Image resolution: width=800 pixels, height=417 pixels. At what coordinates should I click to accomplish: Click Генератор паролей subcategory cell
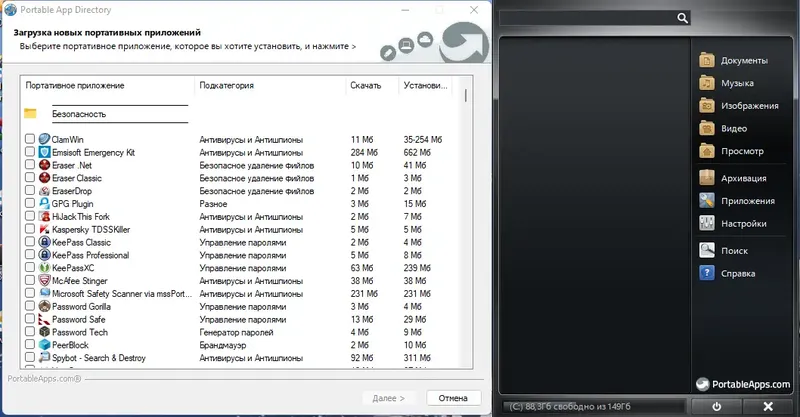pos(236,332)
